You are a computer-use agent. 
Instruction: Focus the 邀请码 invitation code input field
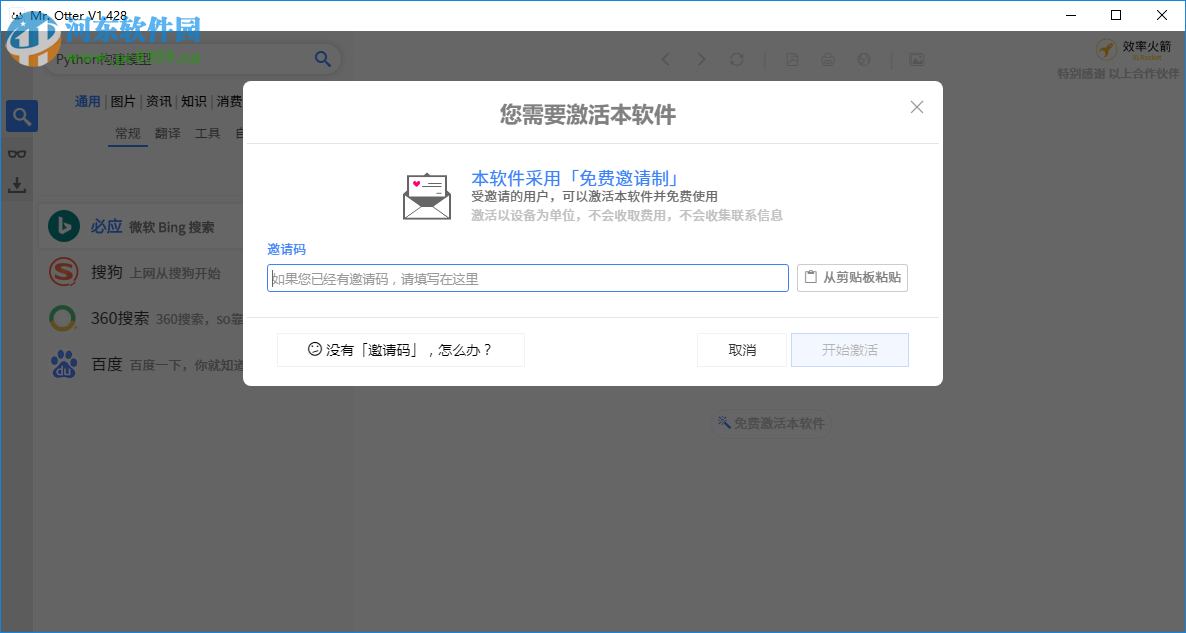[528, 278]
